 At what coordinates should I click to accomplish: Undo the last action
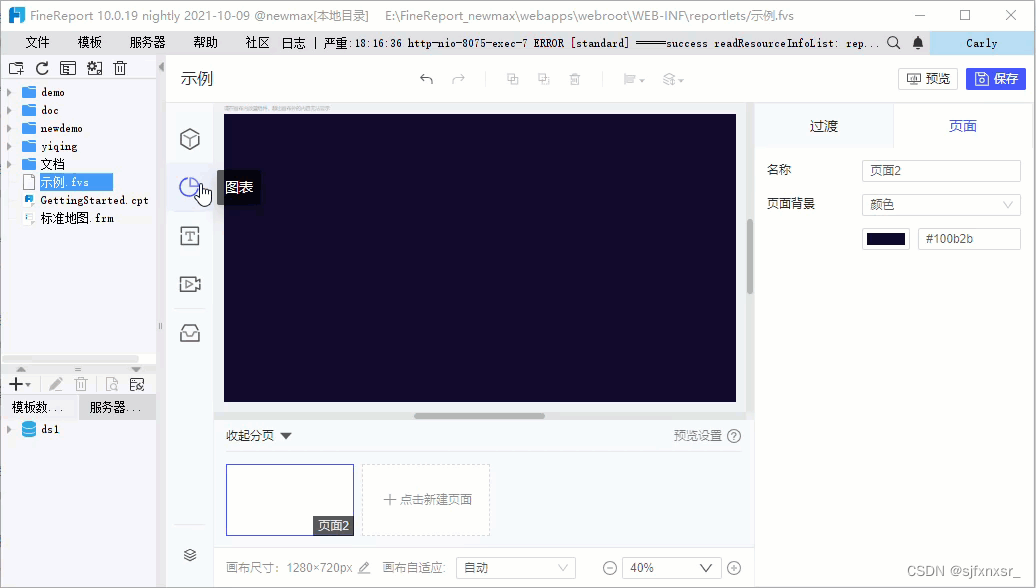(427, 79)
